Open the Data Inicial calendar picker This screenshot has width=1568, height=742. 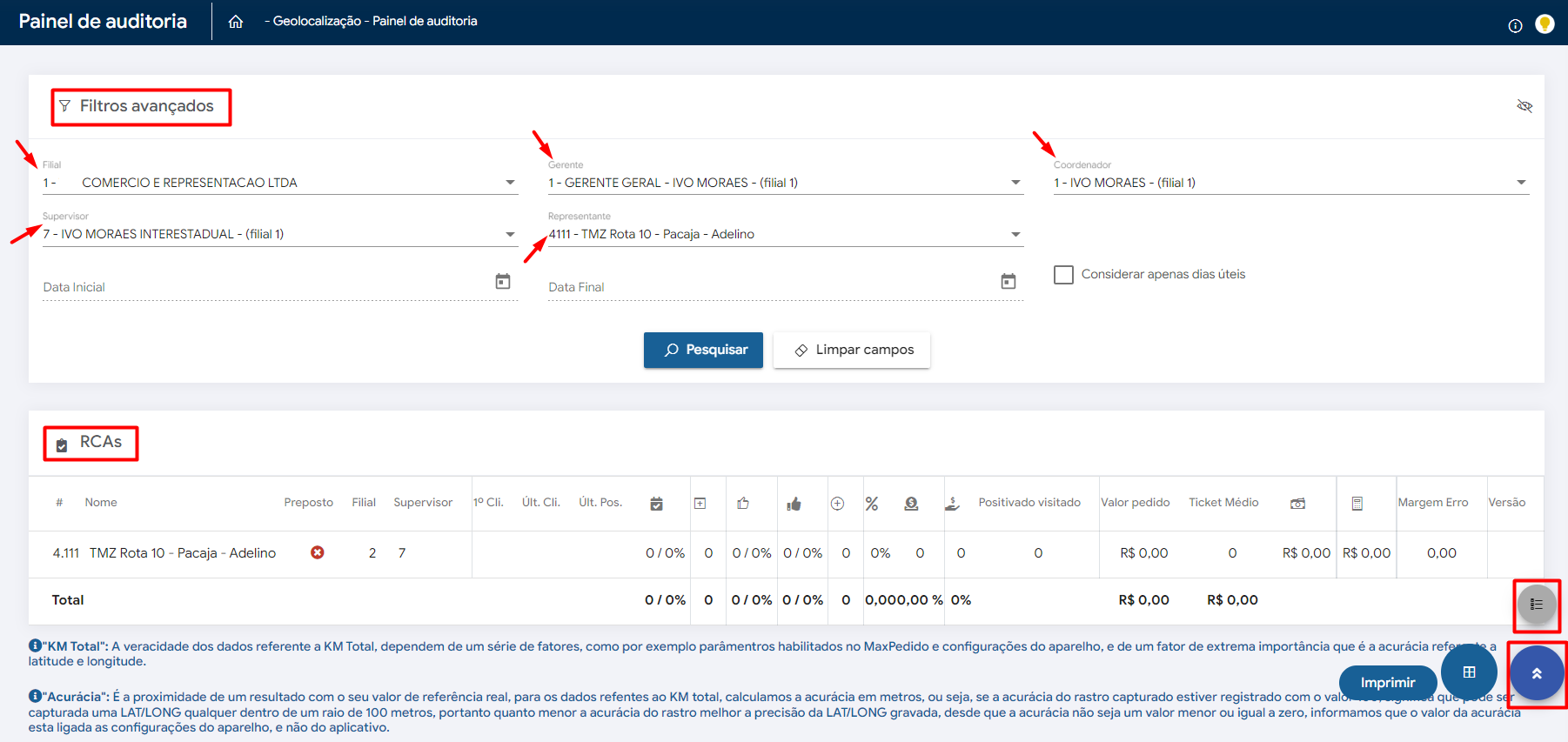click(x=503, y=282)
